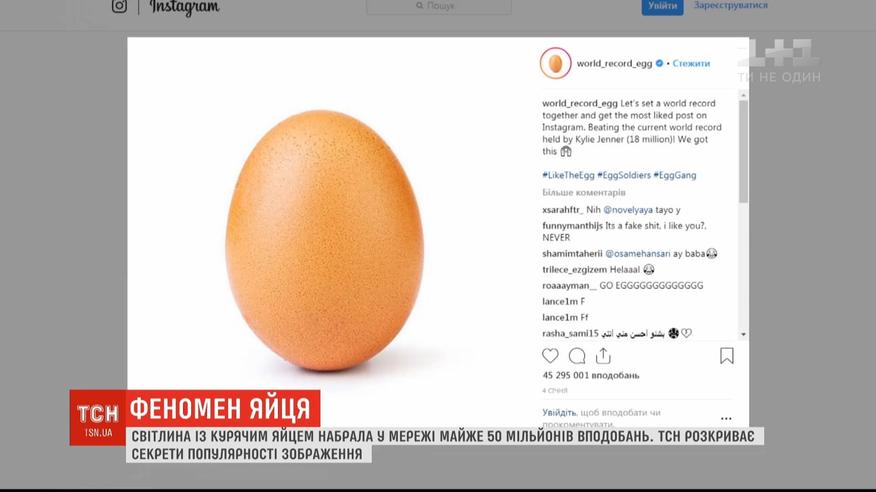
Task: Open the #EggGang hashtag link
Action: pos(675,175)
